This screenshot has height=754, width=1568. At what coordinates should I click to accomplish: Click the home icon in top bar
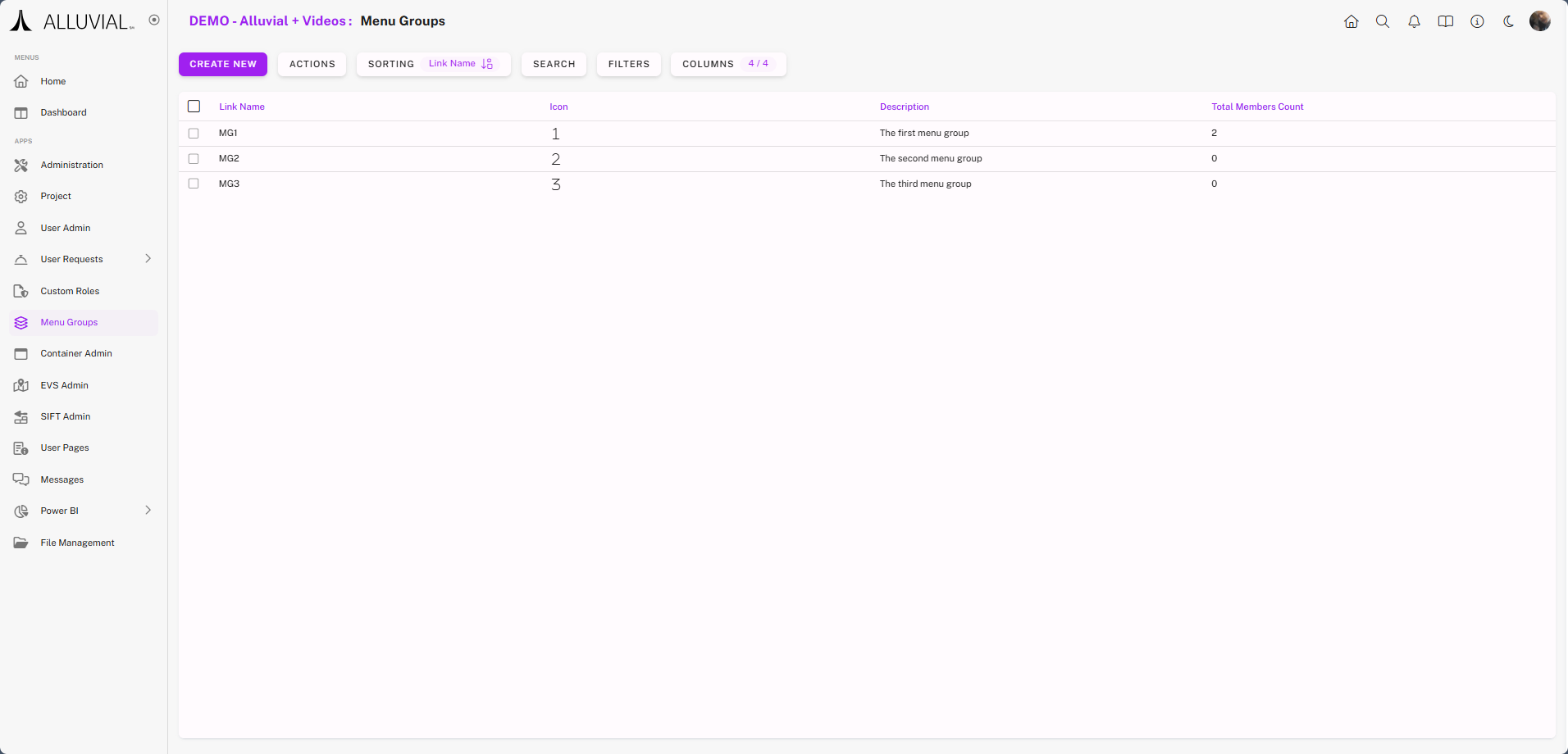click(1351, 21)
